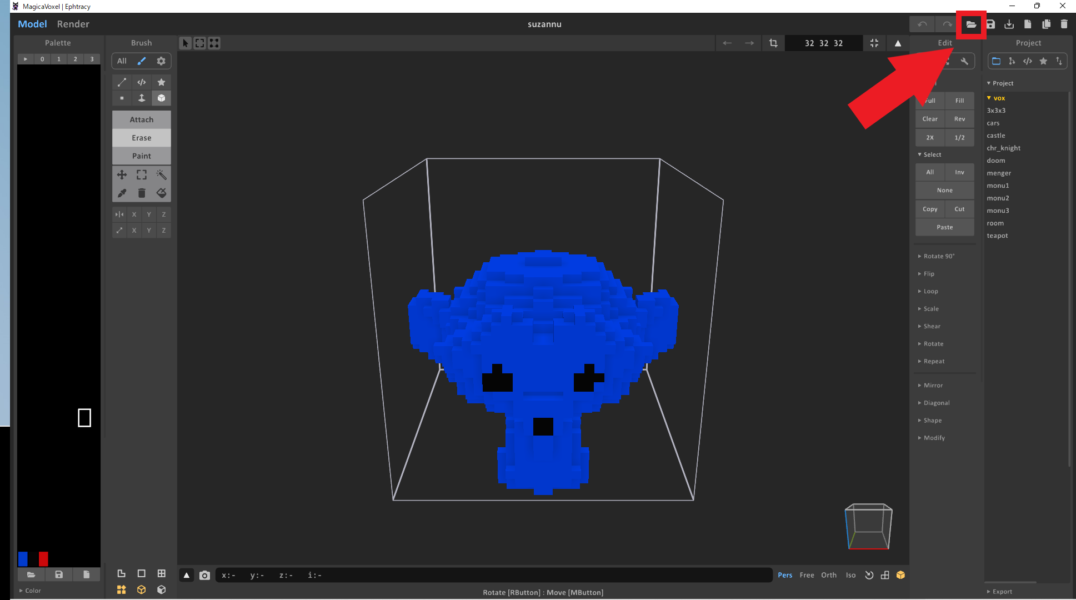Screen dimensions: 1076x600
Task: Select the Voxel dot brush mode
Action: 122,98
